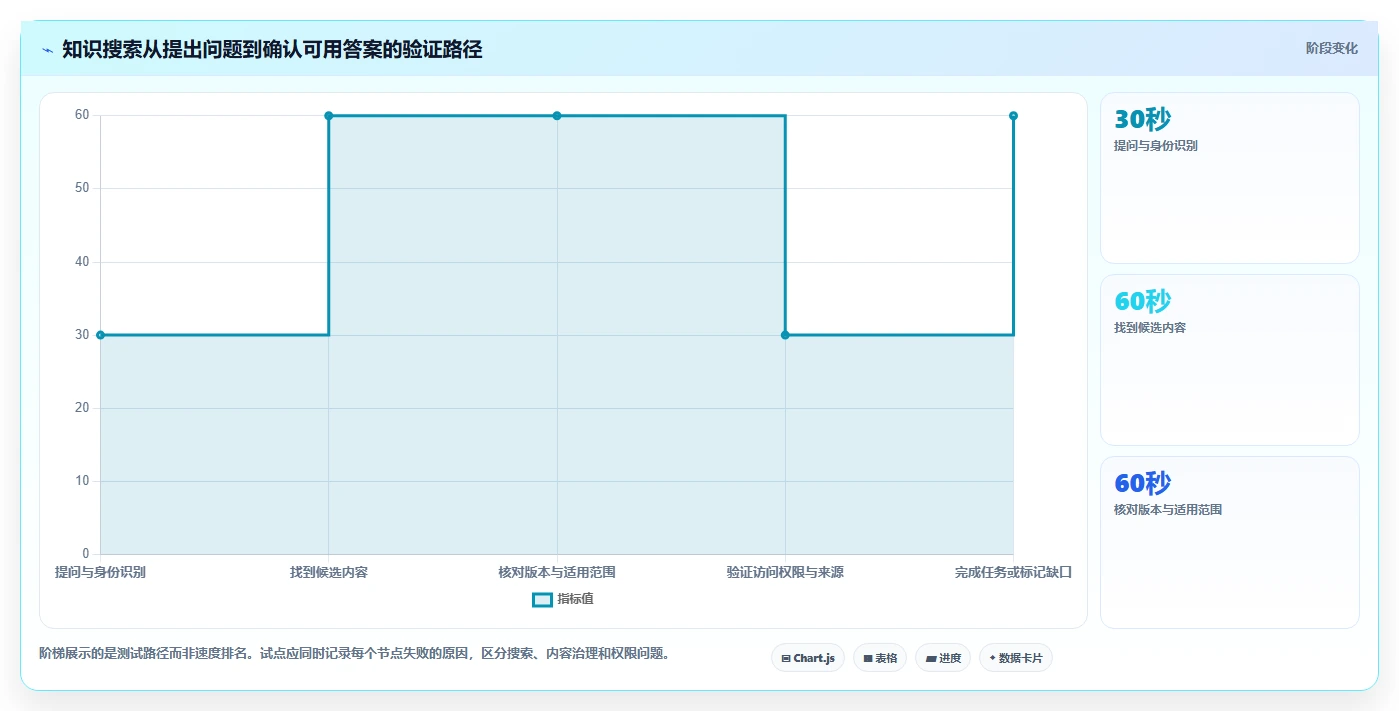Image resolution: width=1399 pixels, height=711 pixels.
Task: Open the 60秒 找到候选内容 card
Action: [x=1229, y=360]
